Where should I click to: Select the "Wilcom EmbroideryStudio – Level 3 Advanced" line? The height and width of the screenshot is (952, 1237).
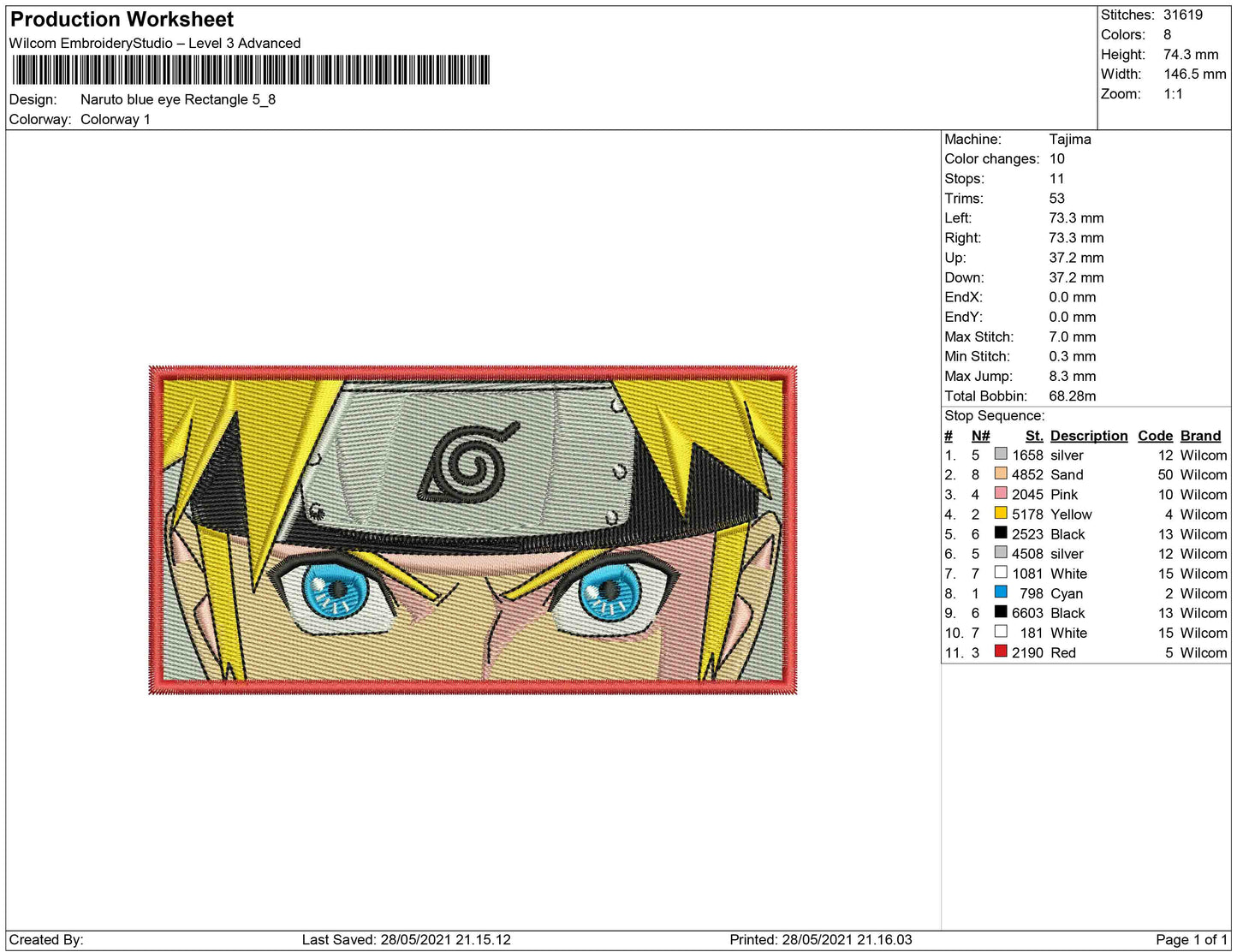(155, 43)
